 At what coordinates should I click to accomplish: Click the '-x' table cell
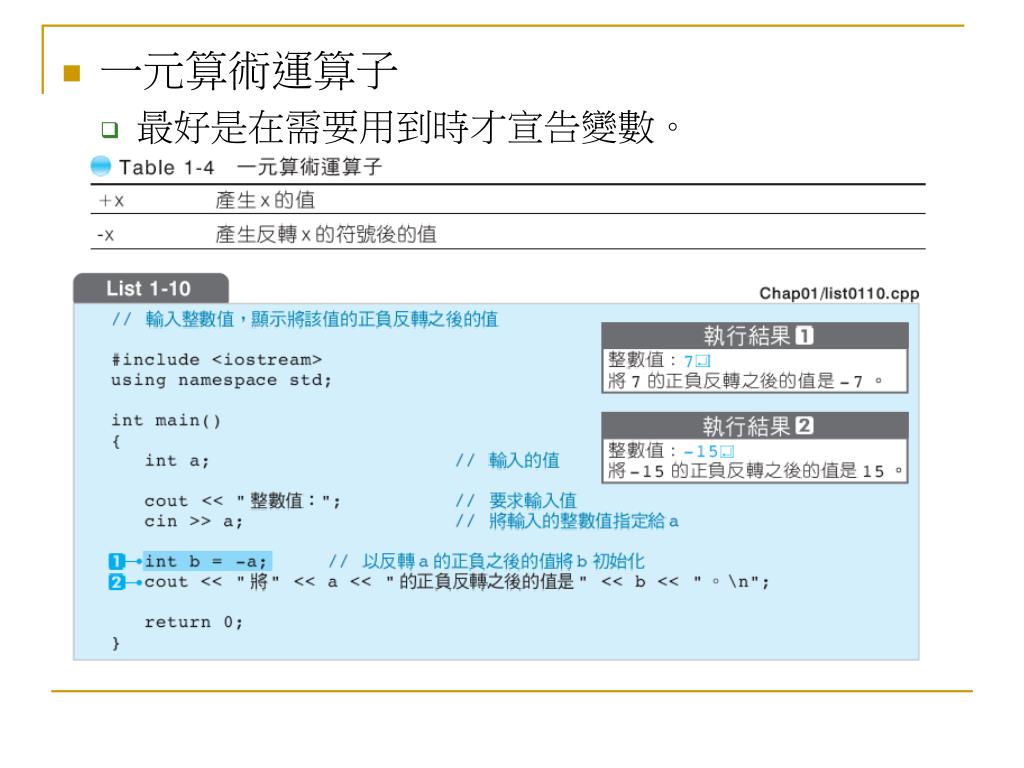coord(105,234)
